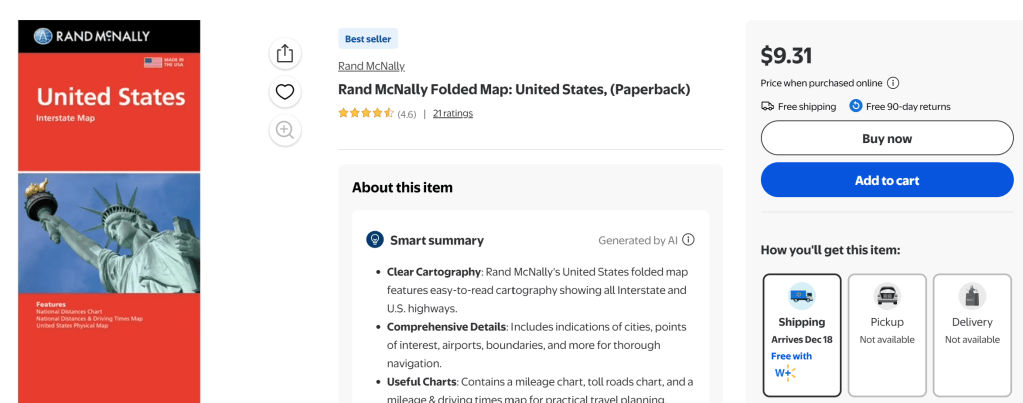Screen dimensions: 1023x403
Task: Click the Best seller badge
Action: [x=369, y=39]
